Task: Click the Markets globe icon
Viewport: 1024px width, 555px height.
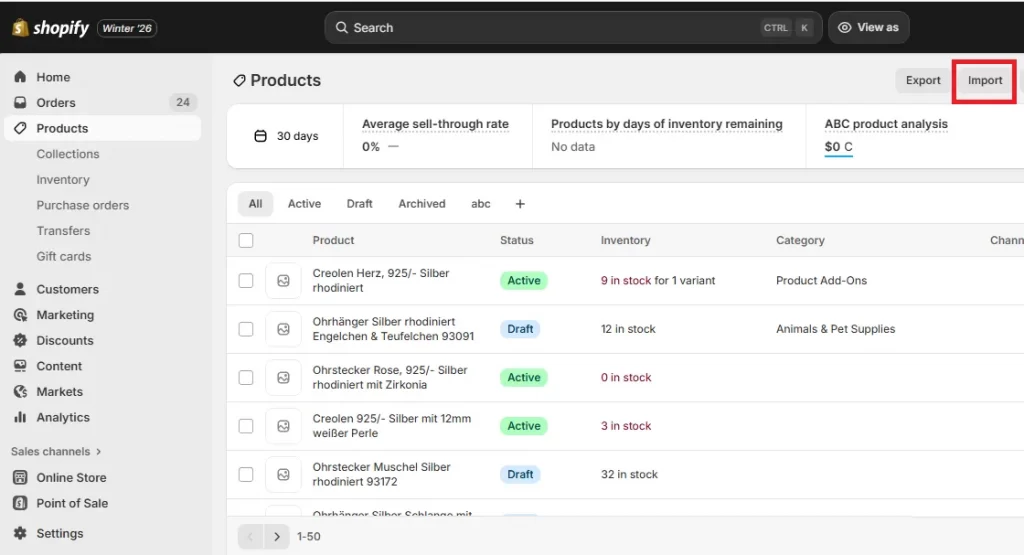Action: tap(20, 392)
